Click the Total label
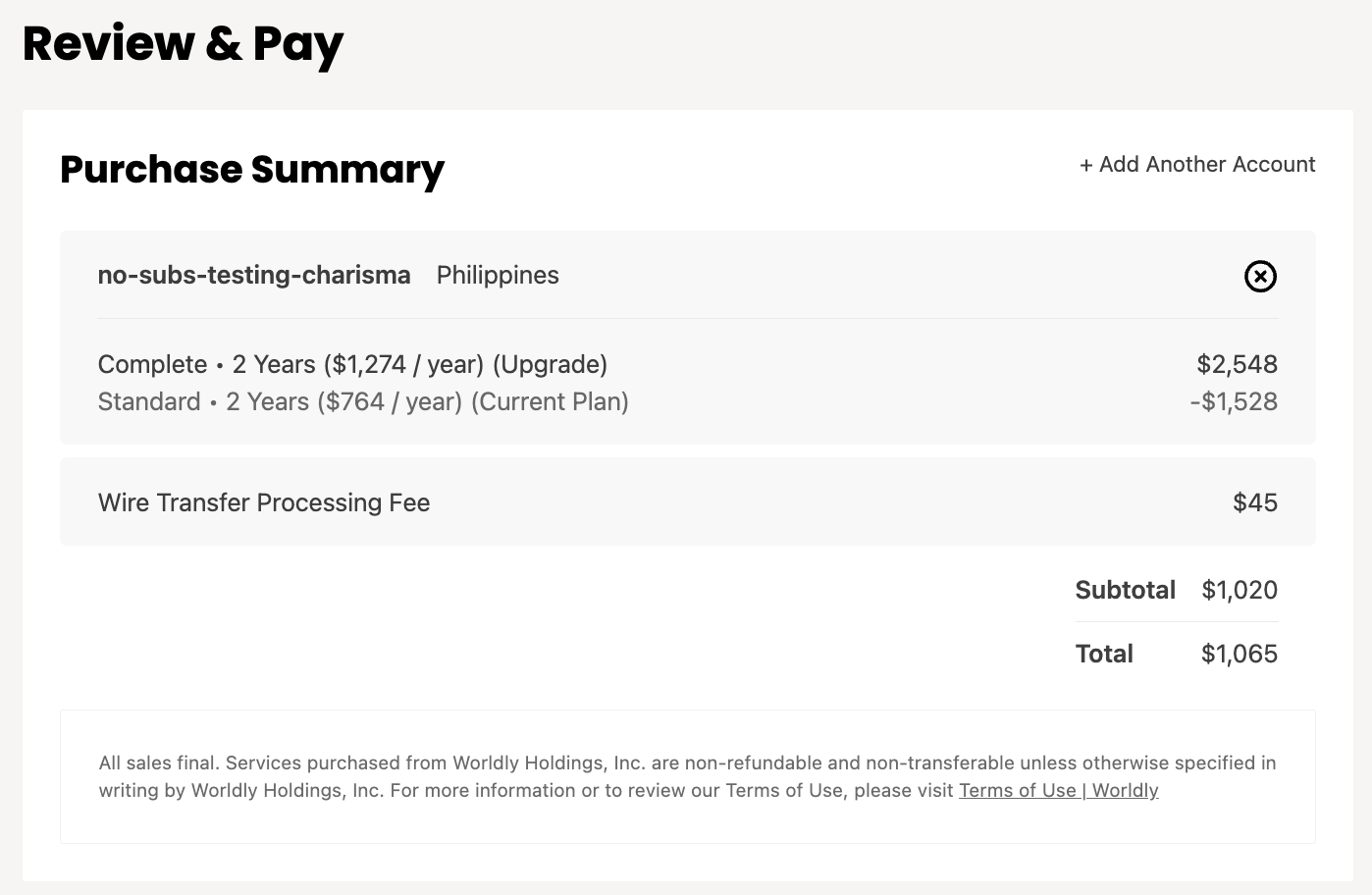 coord(1104,655)
